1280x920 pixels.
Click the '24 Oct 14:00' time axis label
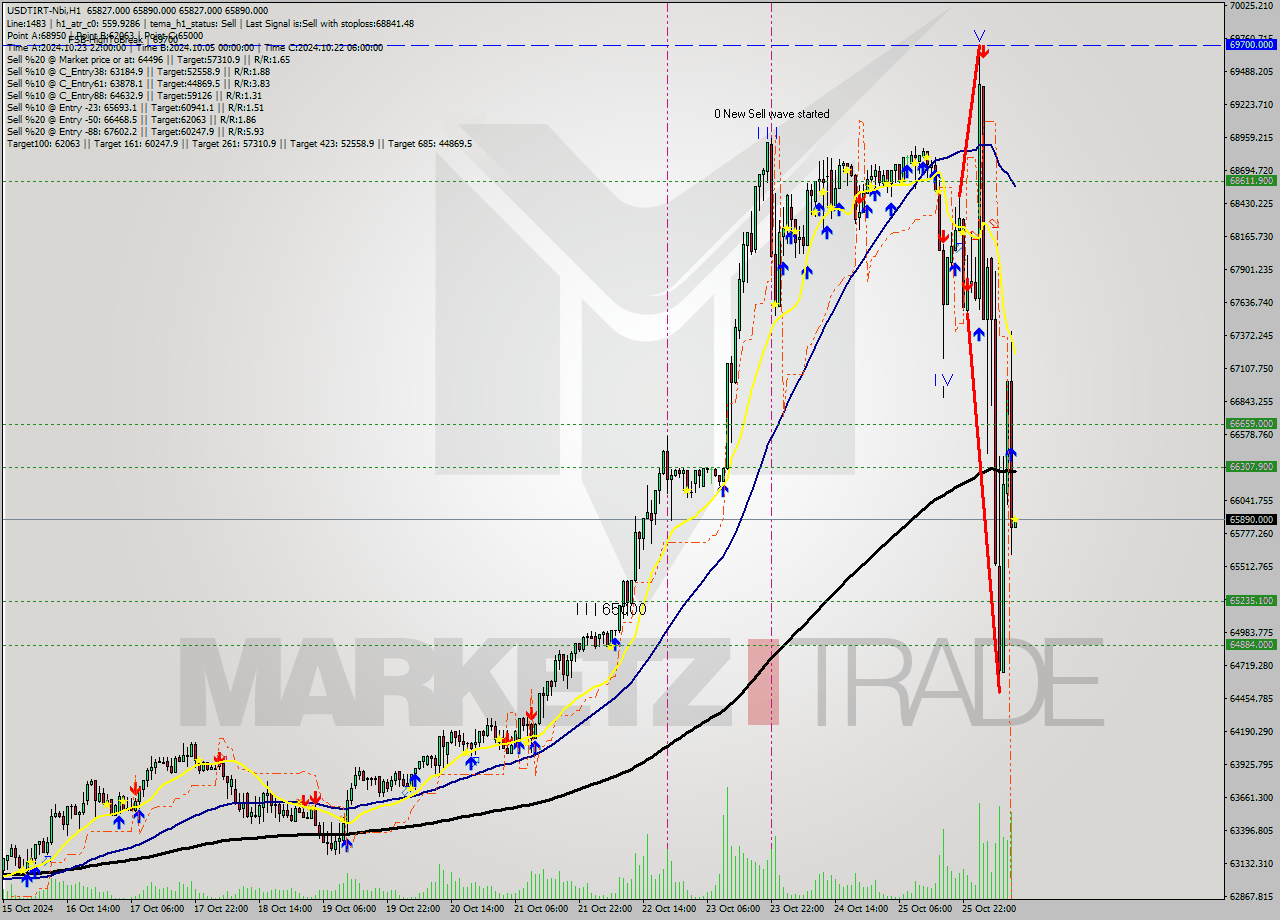point(861,909)
